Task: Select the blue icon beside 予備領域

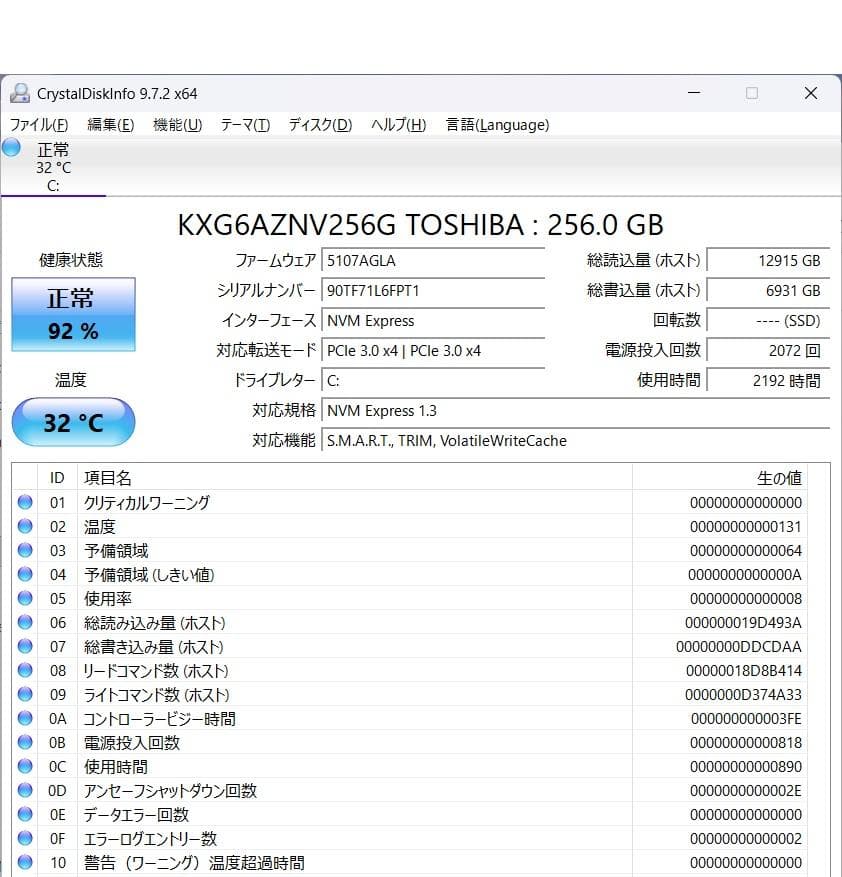Action: [x=24, y=550]
